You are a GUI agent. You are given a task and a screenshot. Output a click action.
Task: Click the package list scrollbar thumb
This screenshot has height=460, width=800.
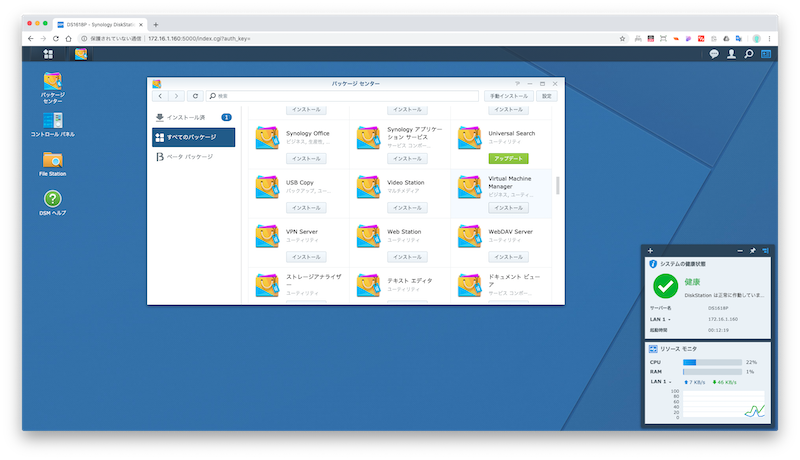tap(558, 186)
